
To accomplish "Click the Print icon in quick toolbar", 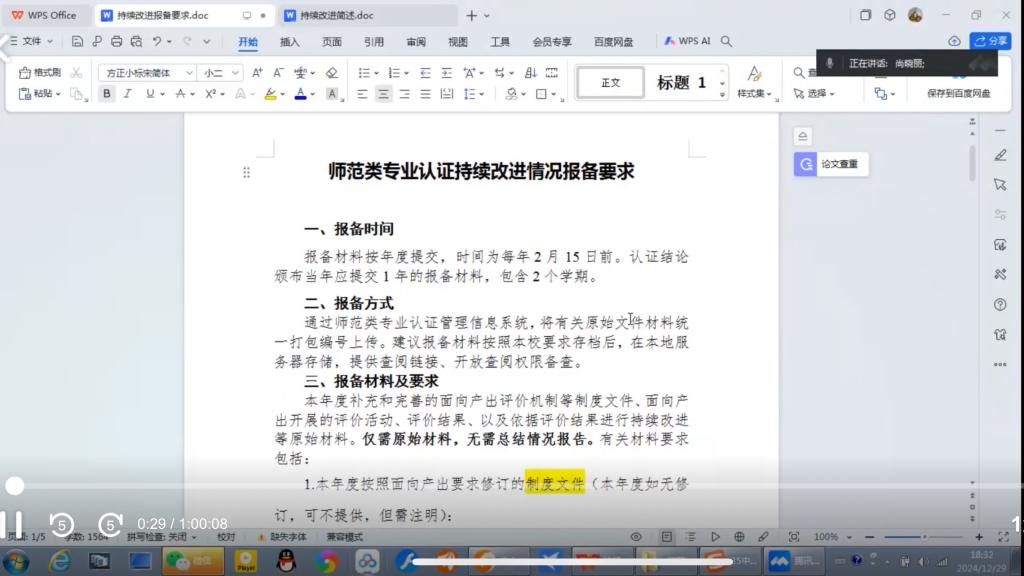I will pos(116,41).
